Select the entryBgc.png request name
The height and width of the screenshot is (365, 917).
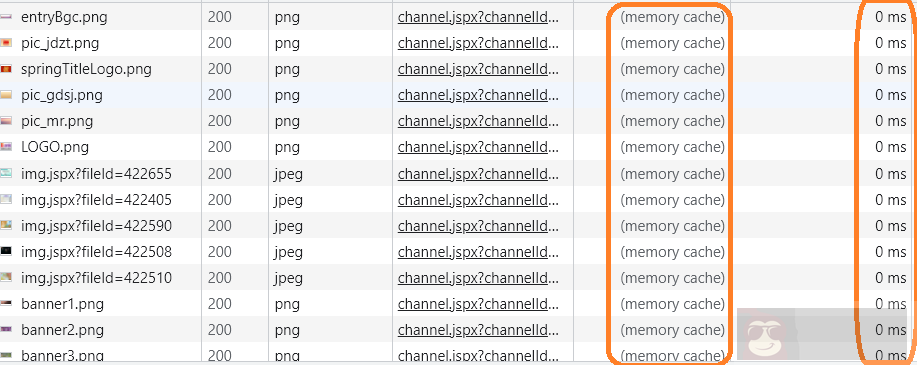click(64, 18)
